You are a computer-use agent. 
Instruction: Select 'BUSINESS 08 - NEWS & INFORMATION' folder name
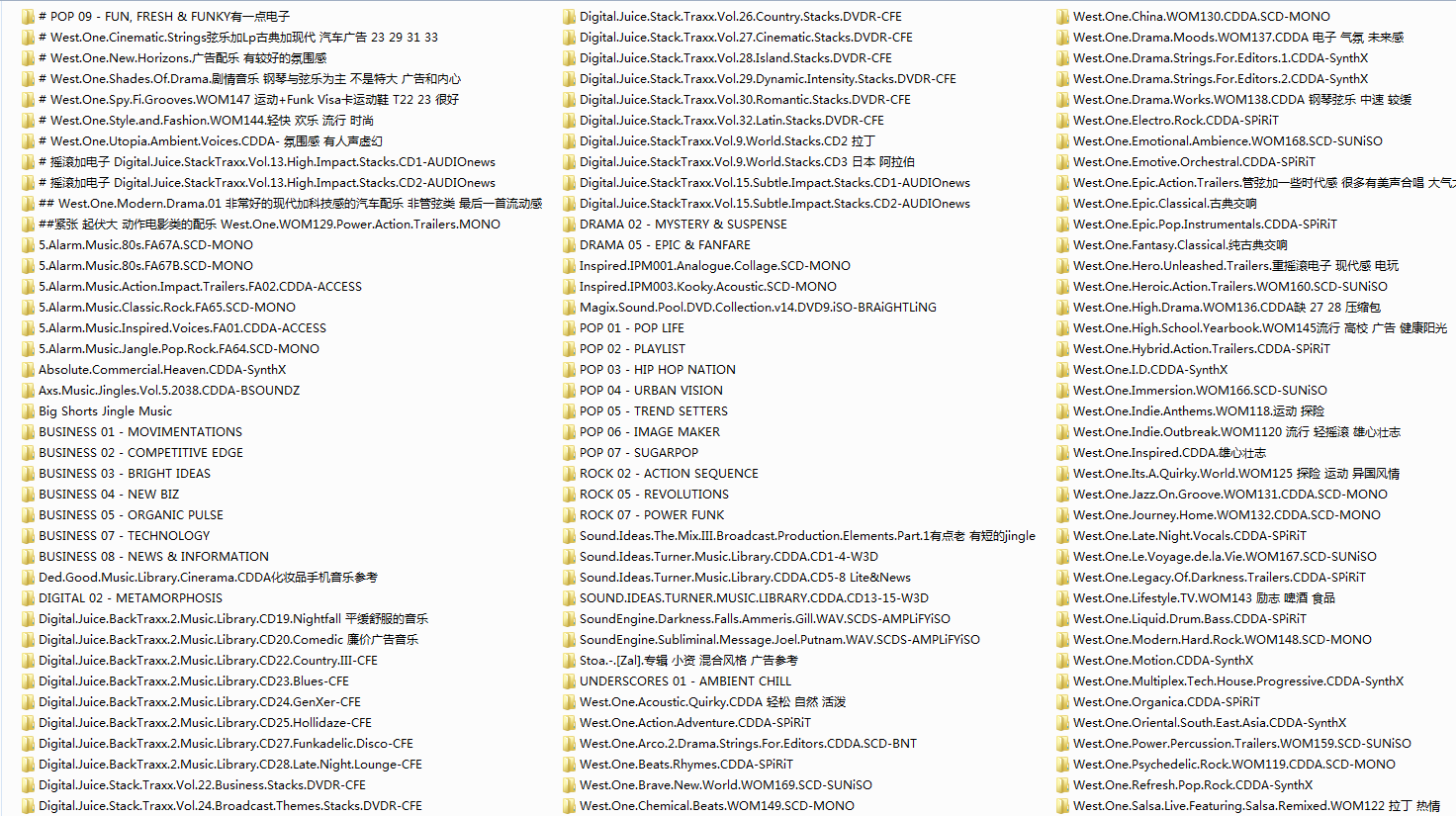coord(153,557)
